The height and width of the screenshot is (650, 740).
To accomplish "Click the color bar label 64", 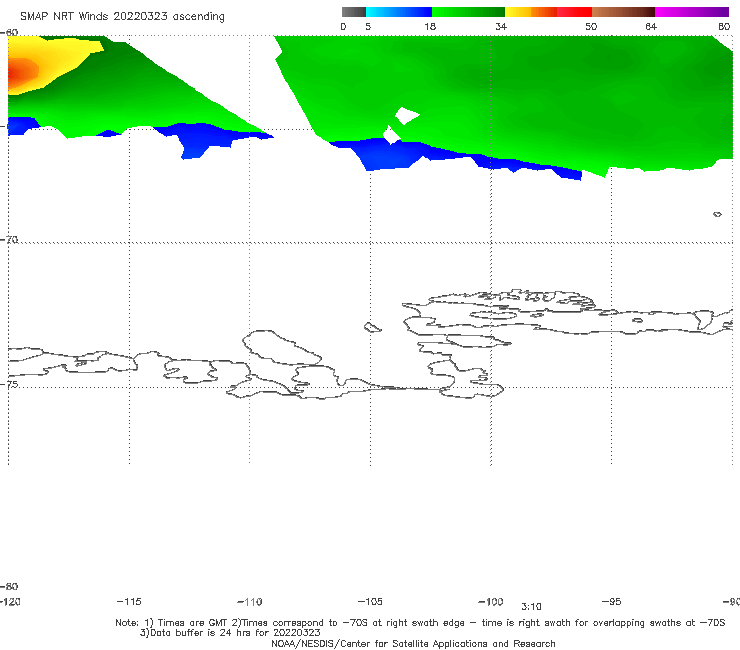I will coord(651,26).
